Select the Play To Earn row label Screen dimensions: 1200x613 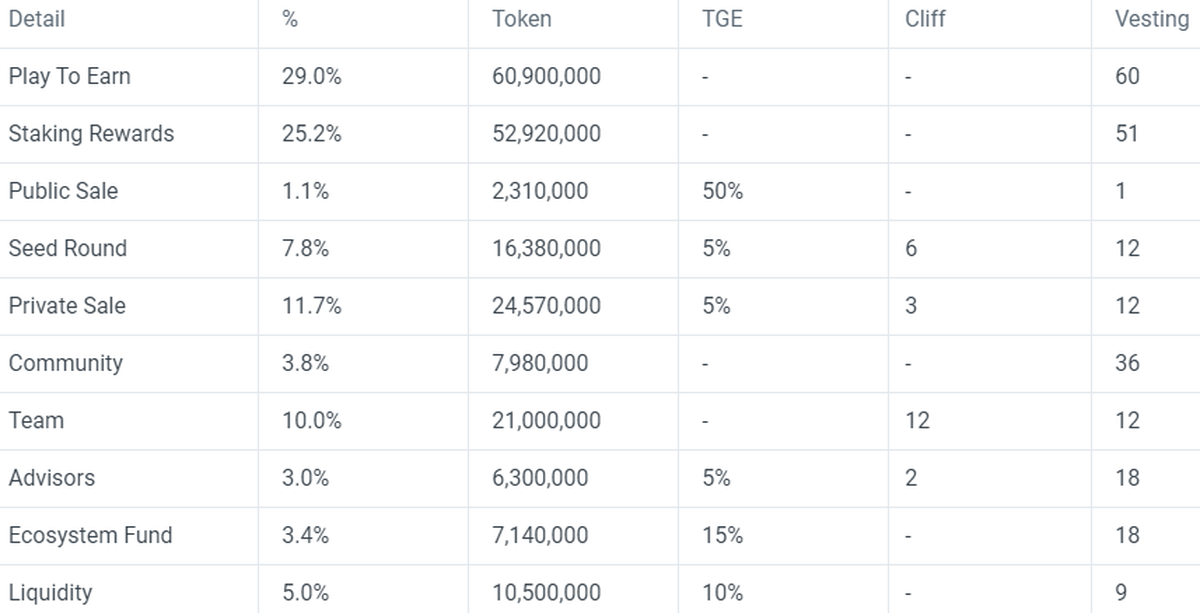[x=69, y=77]
